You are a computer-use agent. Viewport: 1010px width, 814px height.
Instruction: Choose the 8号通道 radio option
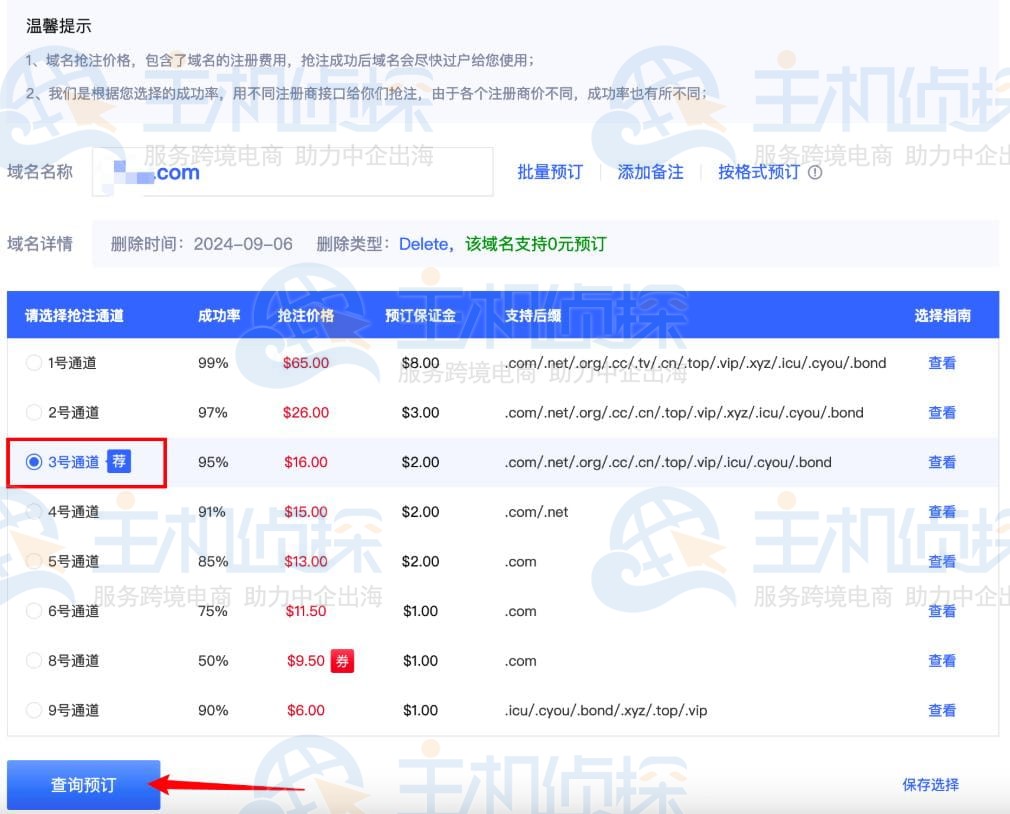(x=34, y=661)
